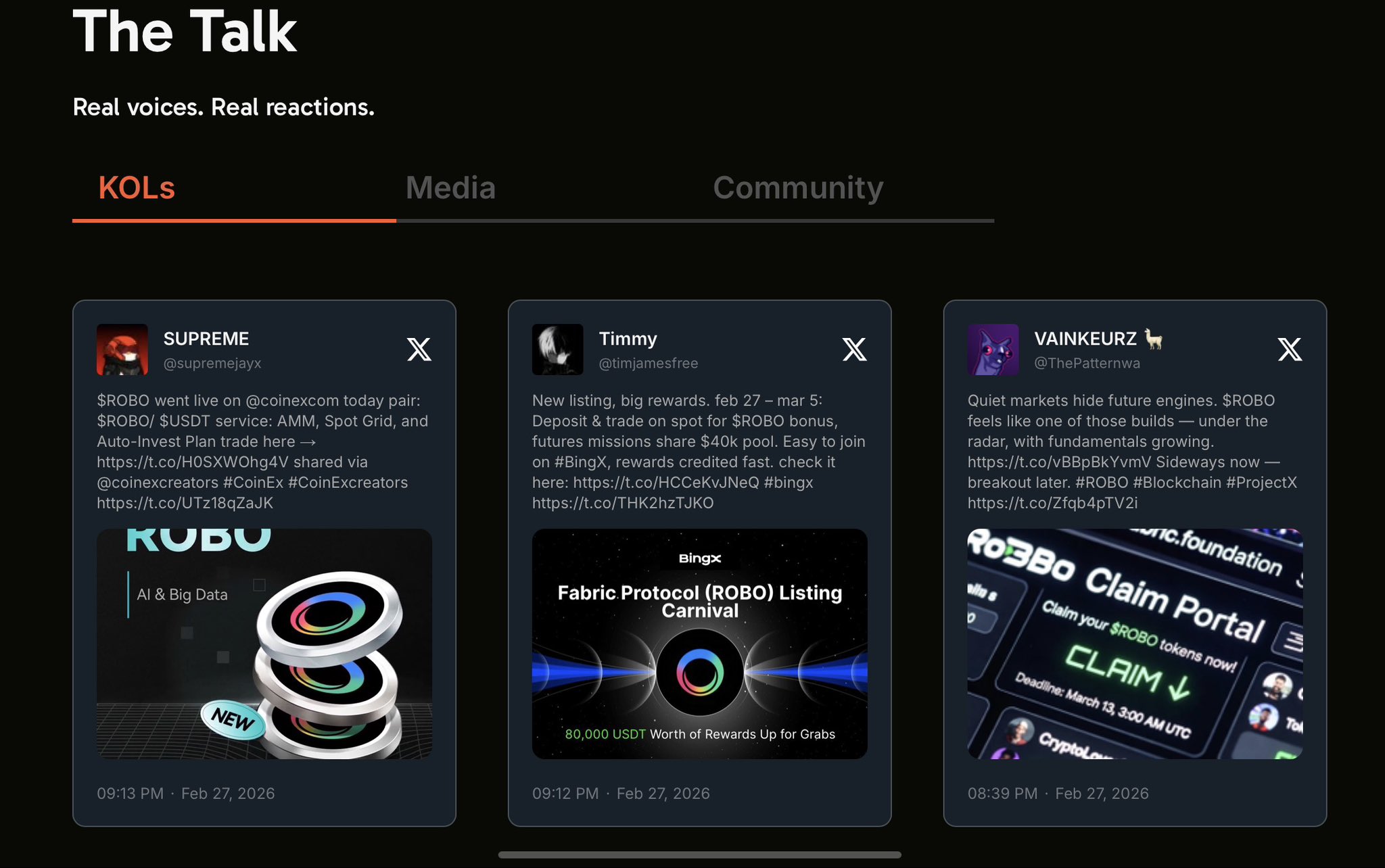Click the 08:39 PM Feb 27 timestamp
This screenshot has height=868, width=1385.
tap(1058, 793)
